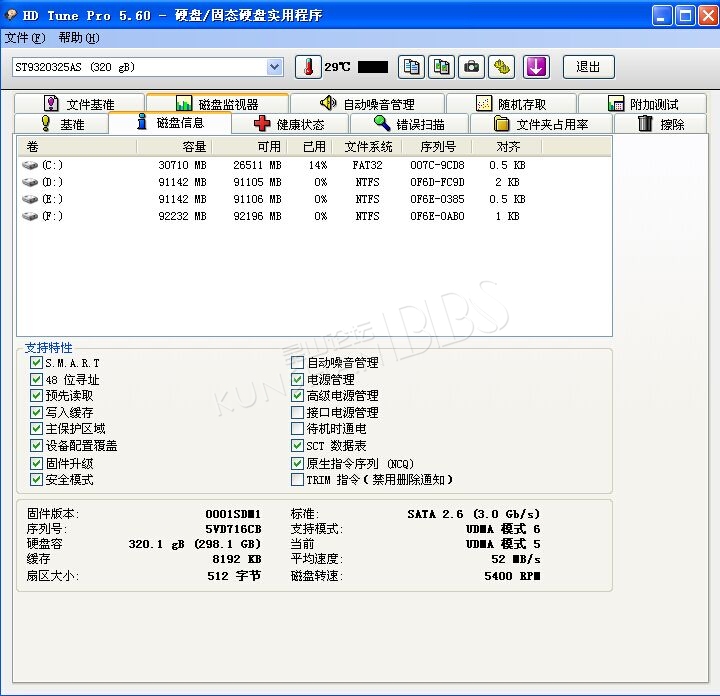Open the 文件(F) menu
This screenshot has height=696, width=720.
tap(25, 38)
